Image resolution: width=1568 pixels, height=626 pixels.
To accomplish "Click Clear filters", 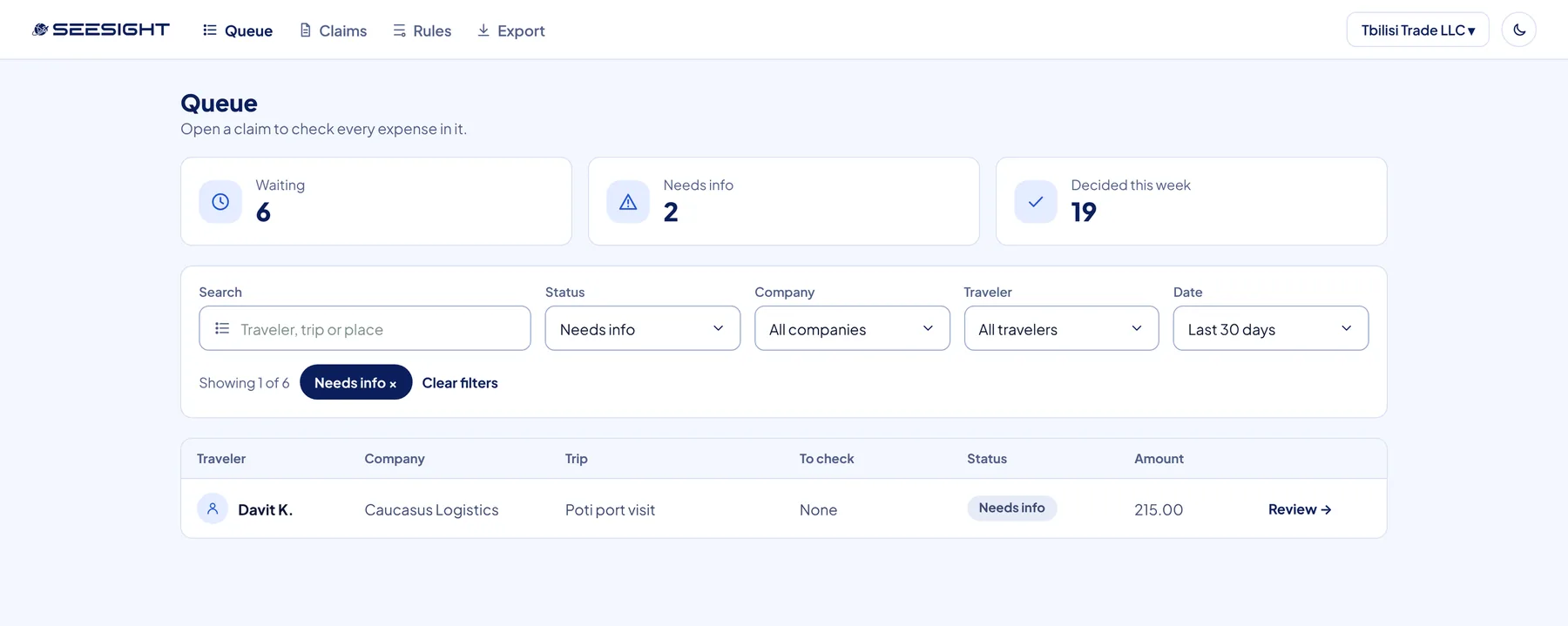I will 460,383.
